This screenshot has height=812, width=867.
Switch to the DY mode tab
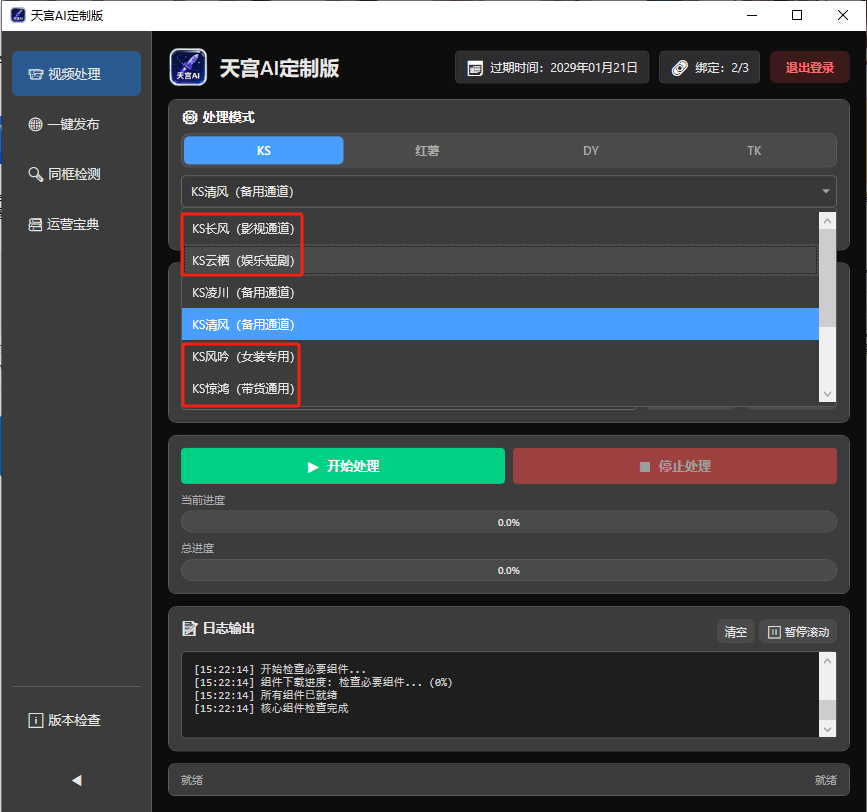591,150
